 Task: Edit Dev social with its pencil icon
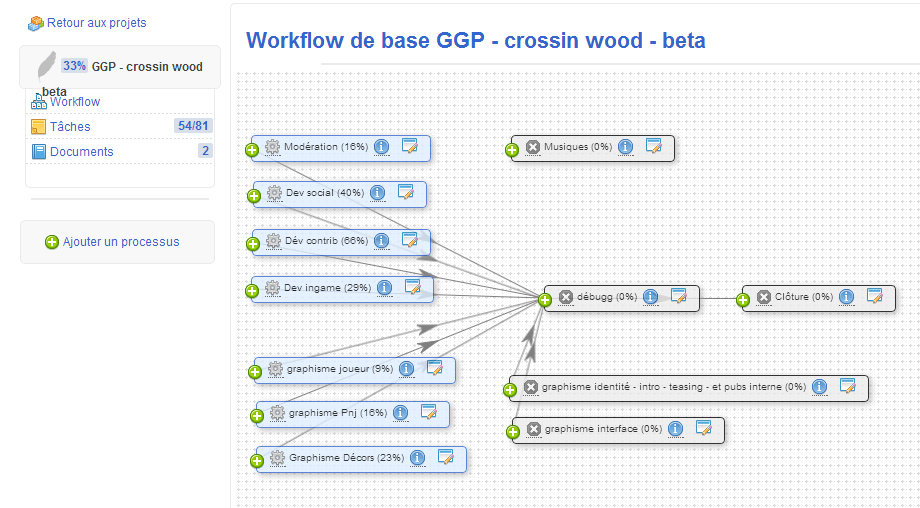click(406, 192)
